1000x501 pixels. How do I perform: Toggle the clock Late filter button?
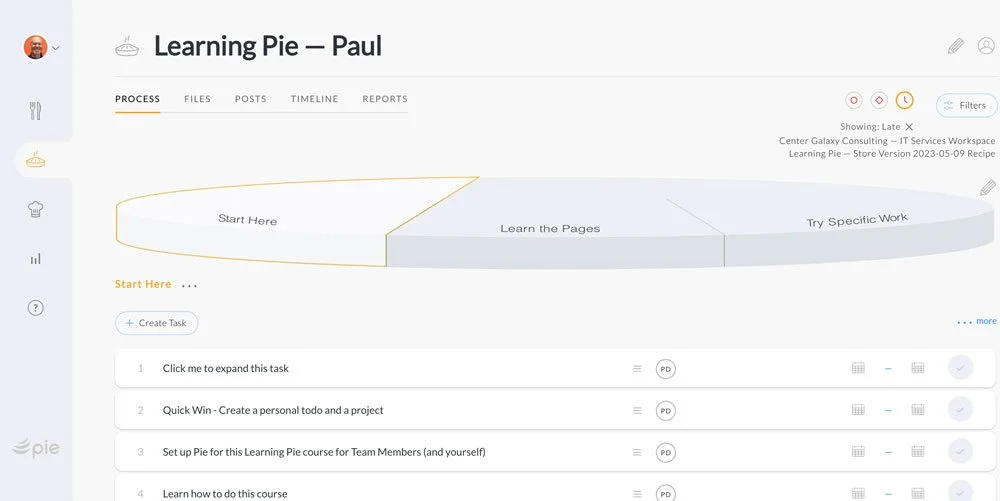pos(904,100)
